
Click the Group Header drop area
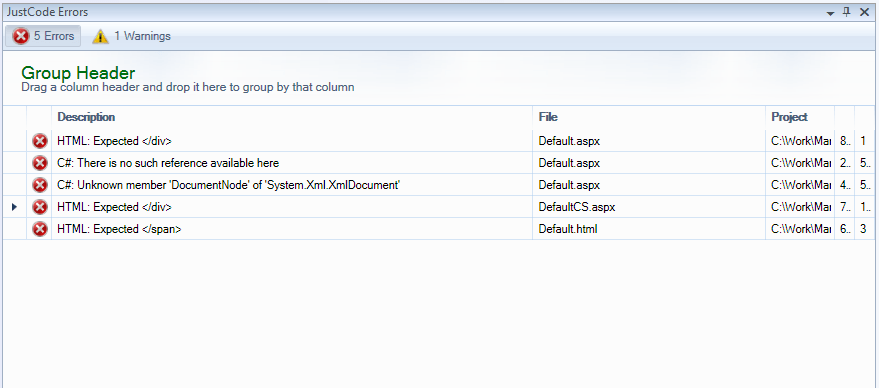[438, 78]
